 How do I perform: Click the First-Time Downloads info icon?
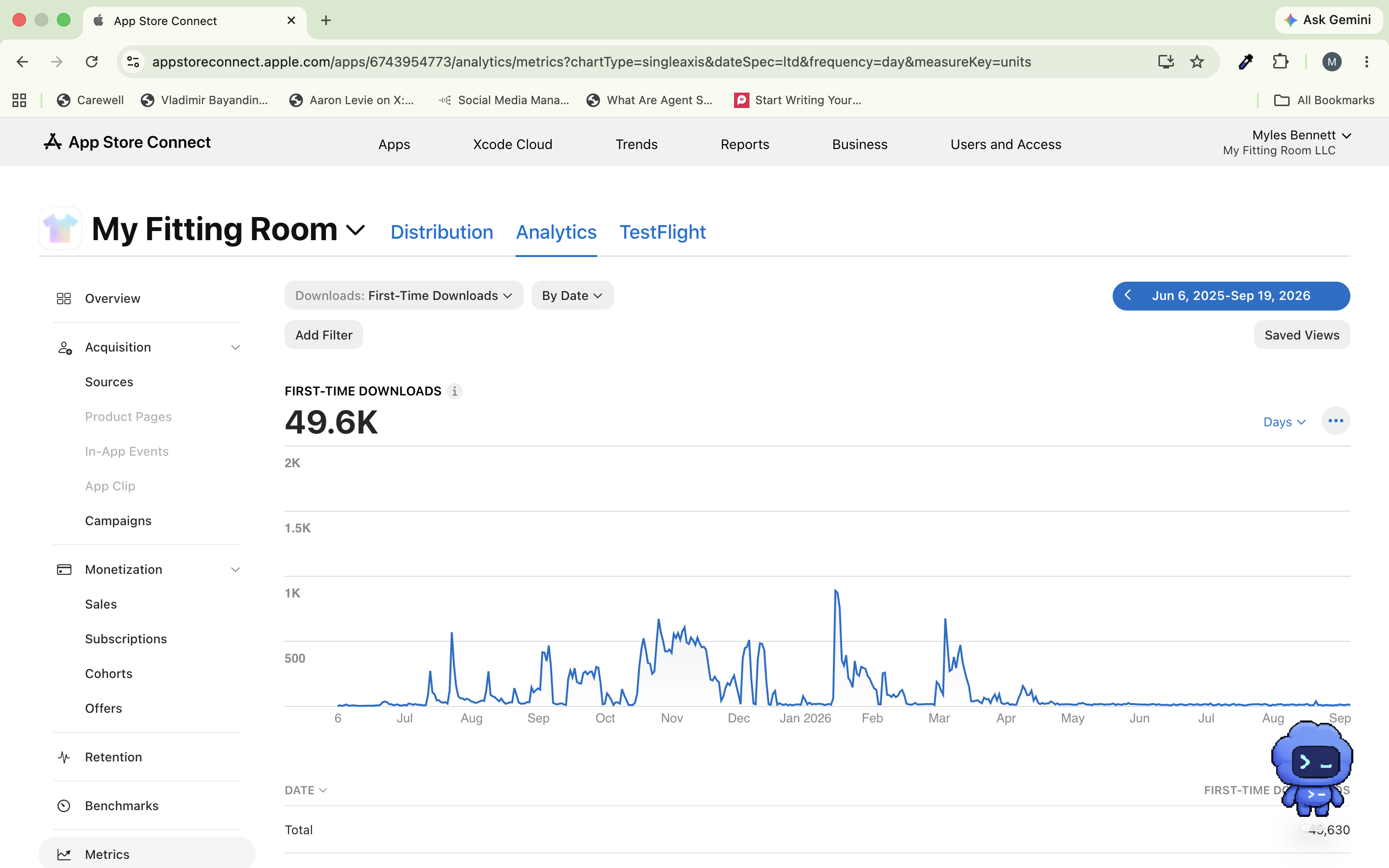coord(455,392)
